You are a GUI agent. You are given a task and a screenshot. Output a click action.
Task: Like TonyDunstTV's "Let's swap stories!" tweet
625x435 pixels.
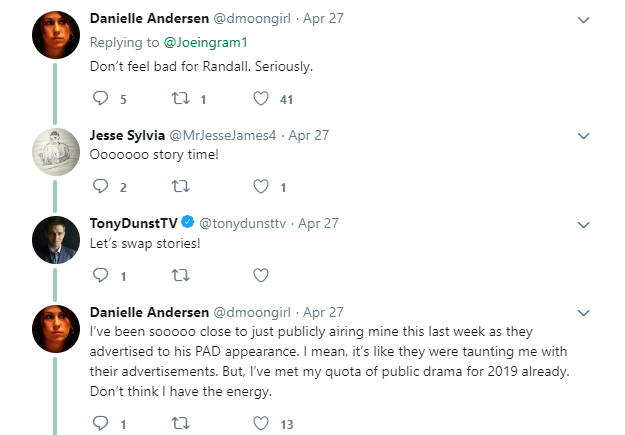[x=261, y=275]
